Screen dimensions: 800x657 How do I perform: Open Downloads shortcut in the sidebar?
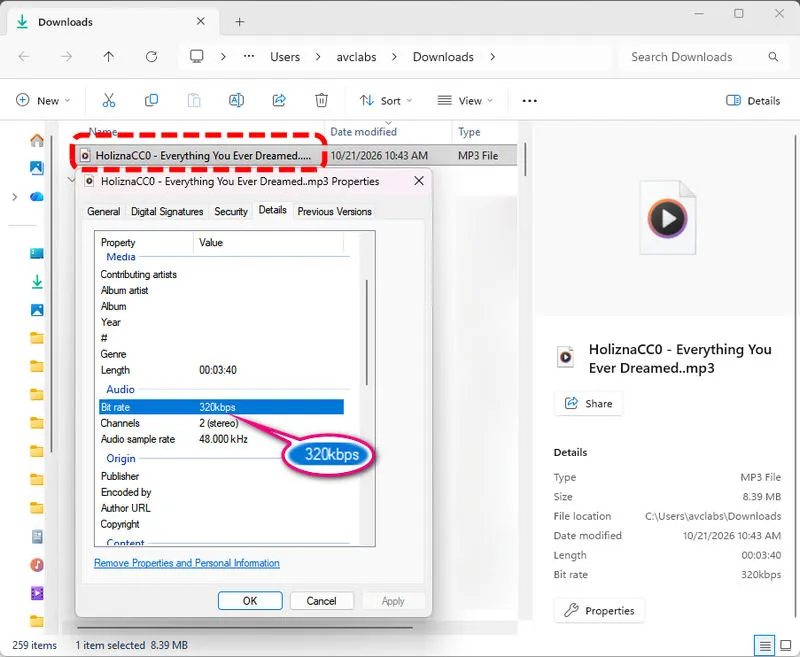point(37,282)
